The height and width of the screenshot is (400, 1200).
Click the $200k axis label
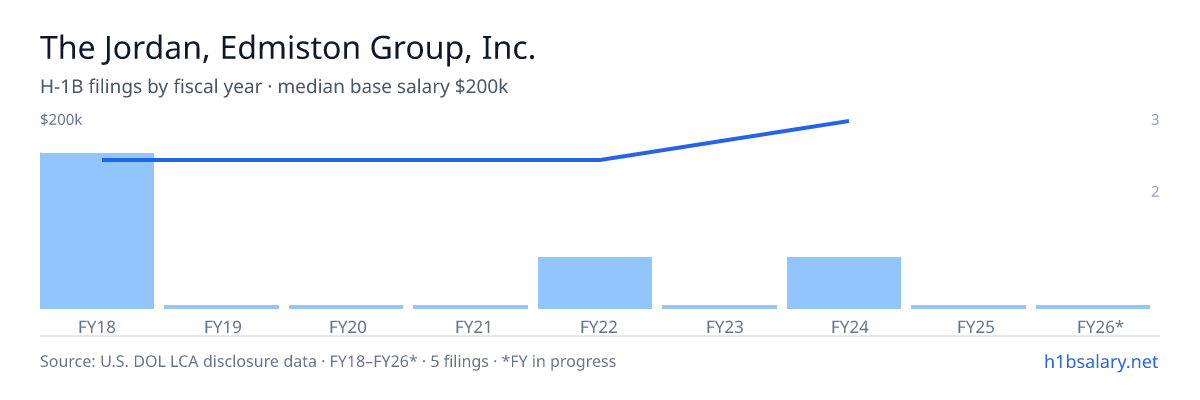point(61,120)
